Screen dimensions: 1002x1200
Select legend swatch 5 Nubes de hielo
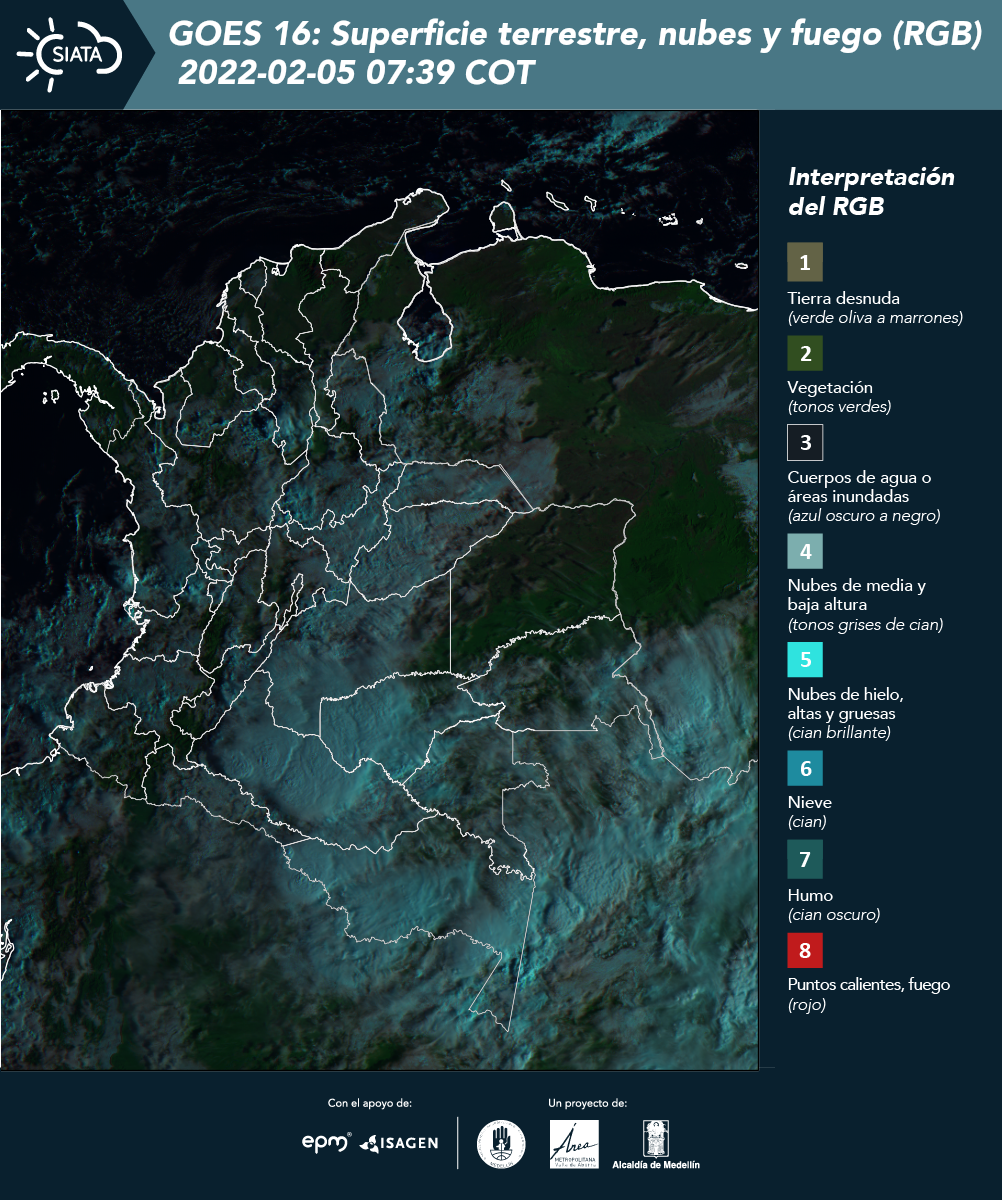point(805,659)
